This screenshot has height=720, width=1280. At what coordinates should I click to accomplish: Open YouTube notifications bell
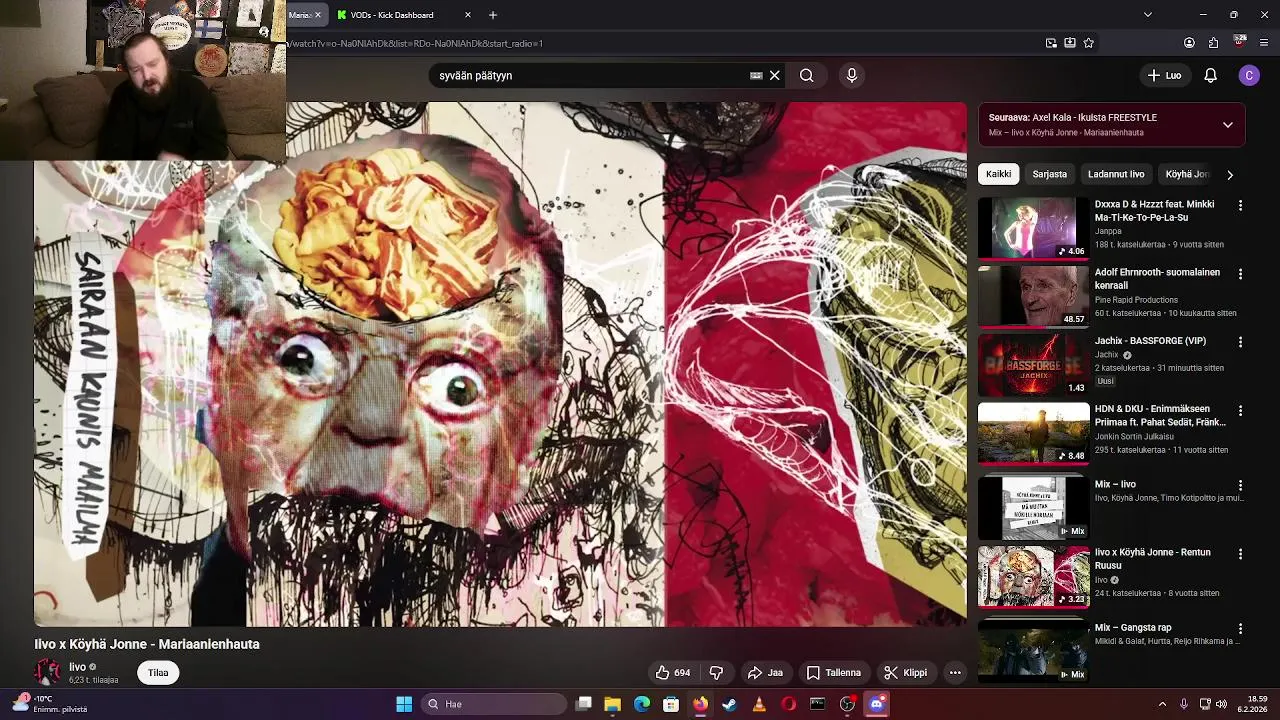[1210, 75]
